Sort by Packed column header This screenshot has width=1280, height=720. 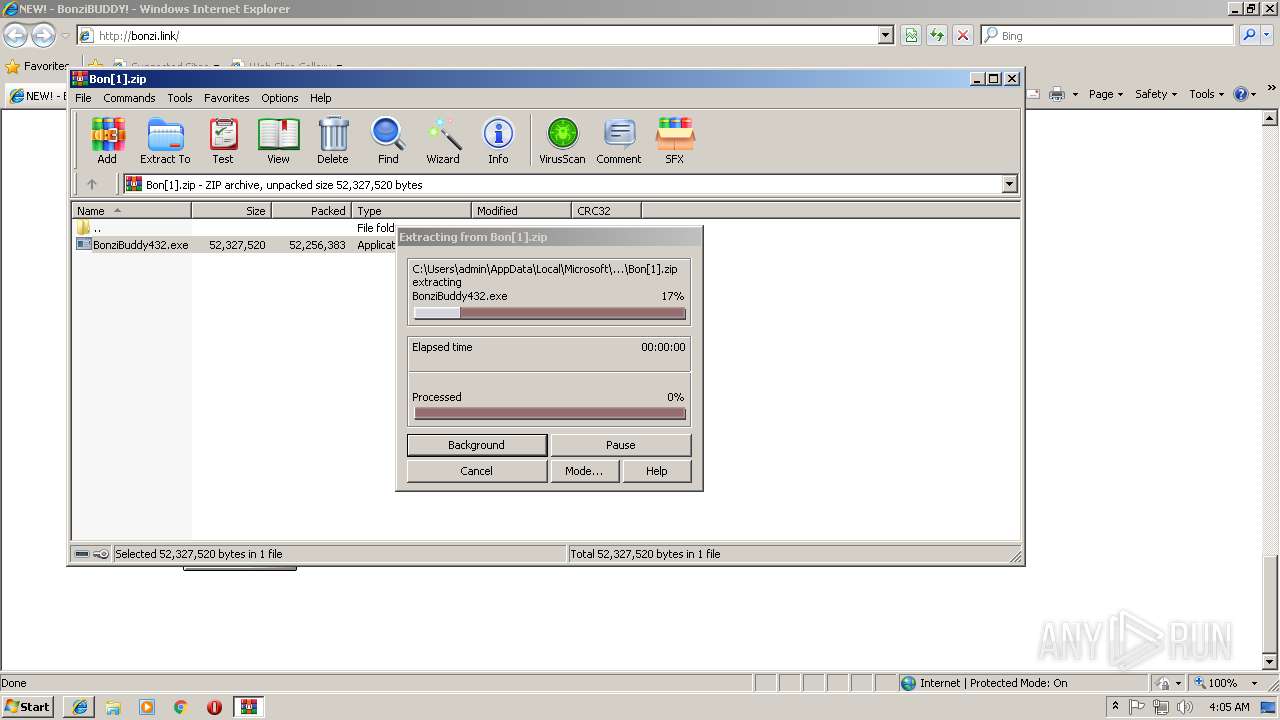[311, 211]
